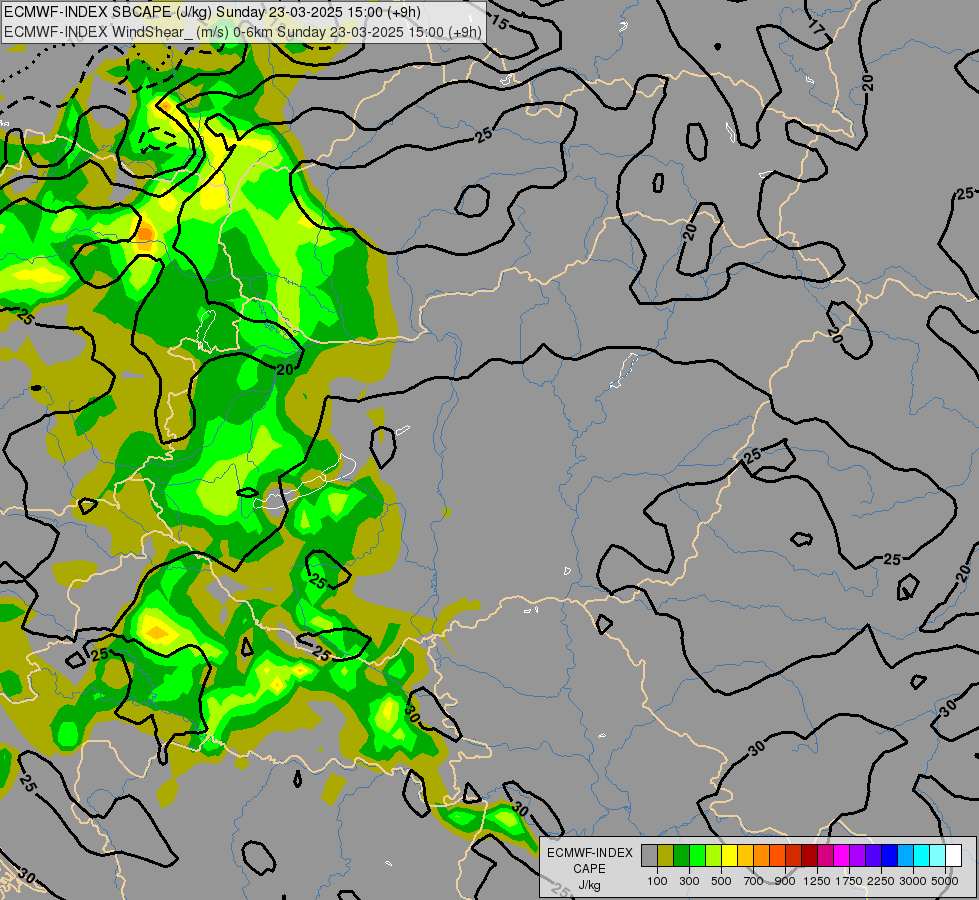
Task: Click the CAPE label in the legend
Action: click(589, 869)
